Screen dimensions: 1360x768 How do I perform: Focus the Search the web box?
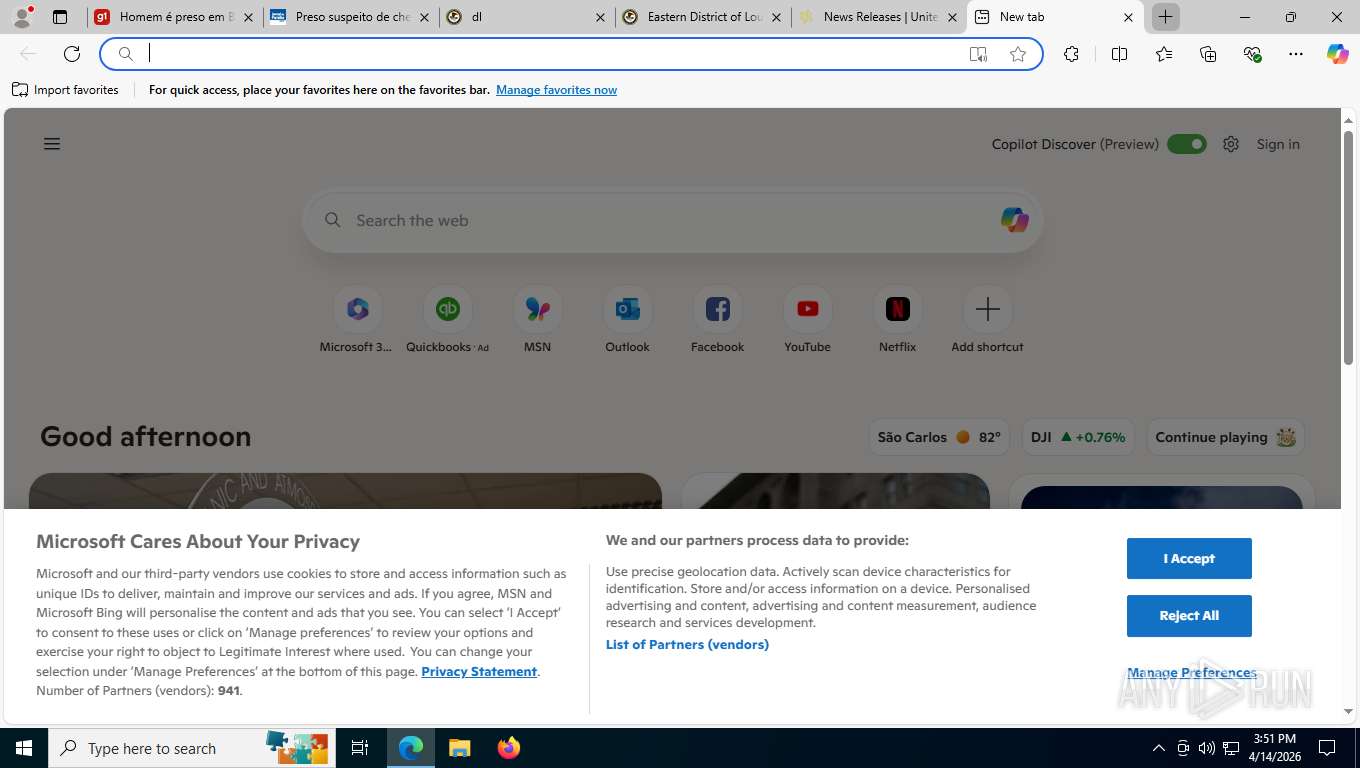click(x=672, y=220)
